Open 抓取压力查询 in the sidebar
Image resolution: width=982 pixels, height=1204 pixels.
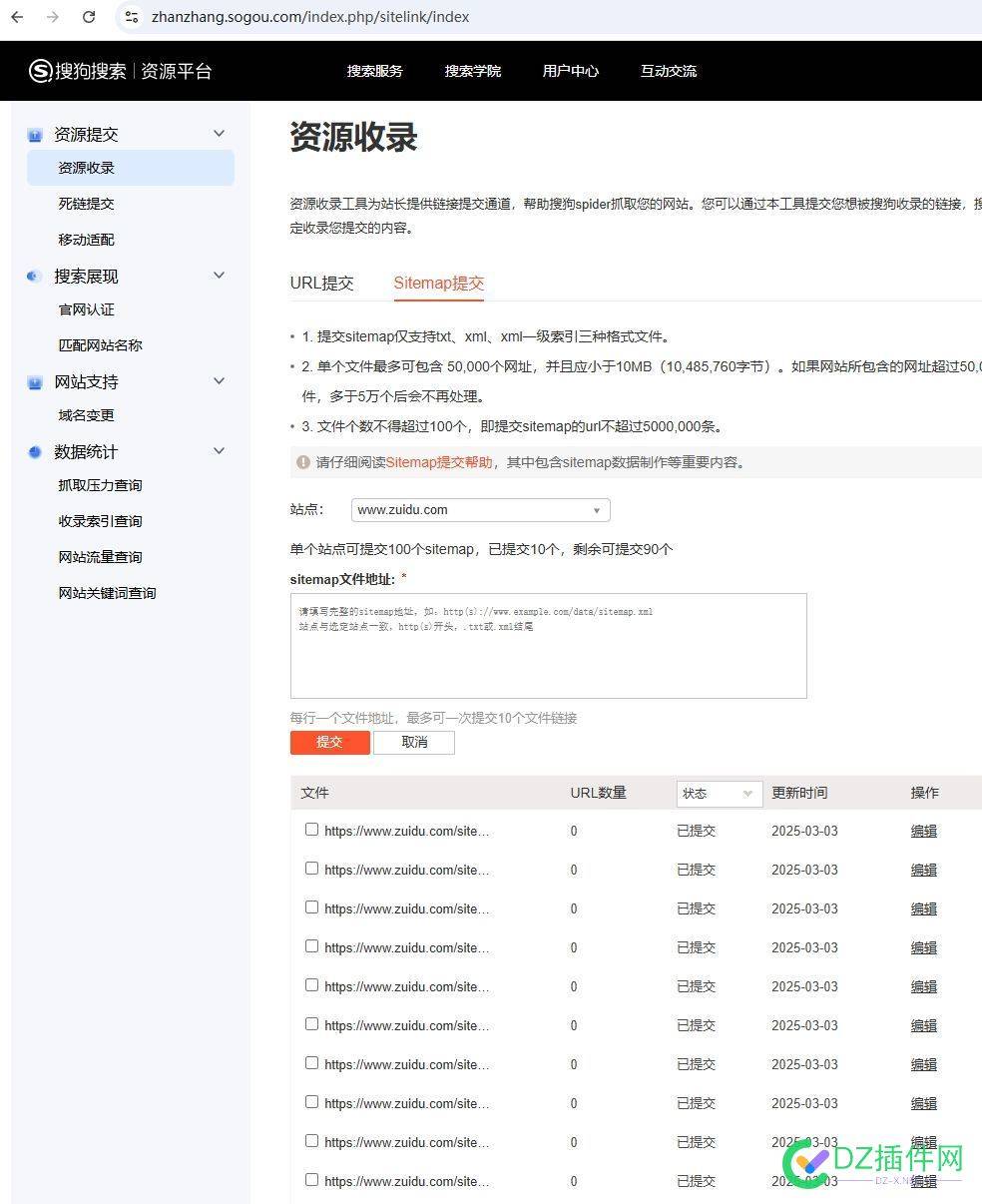(101, 485)
